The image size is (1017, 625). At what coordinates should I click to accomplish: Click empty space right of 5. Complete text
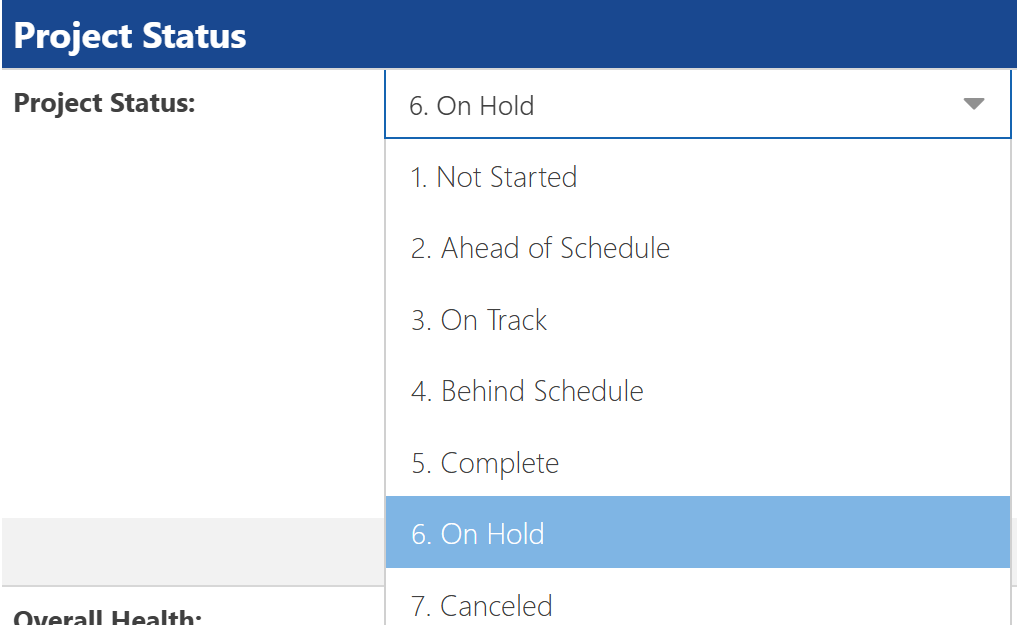(x=785, y=462)
